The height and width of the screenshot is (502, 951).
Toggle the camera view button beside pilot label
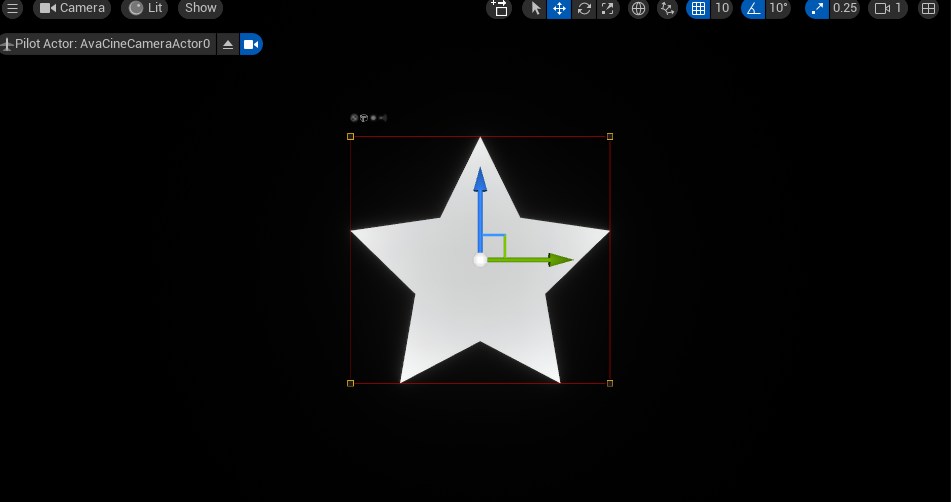250,44
